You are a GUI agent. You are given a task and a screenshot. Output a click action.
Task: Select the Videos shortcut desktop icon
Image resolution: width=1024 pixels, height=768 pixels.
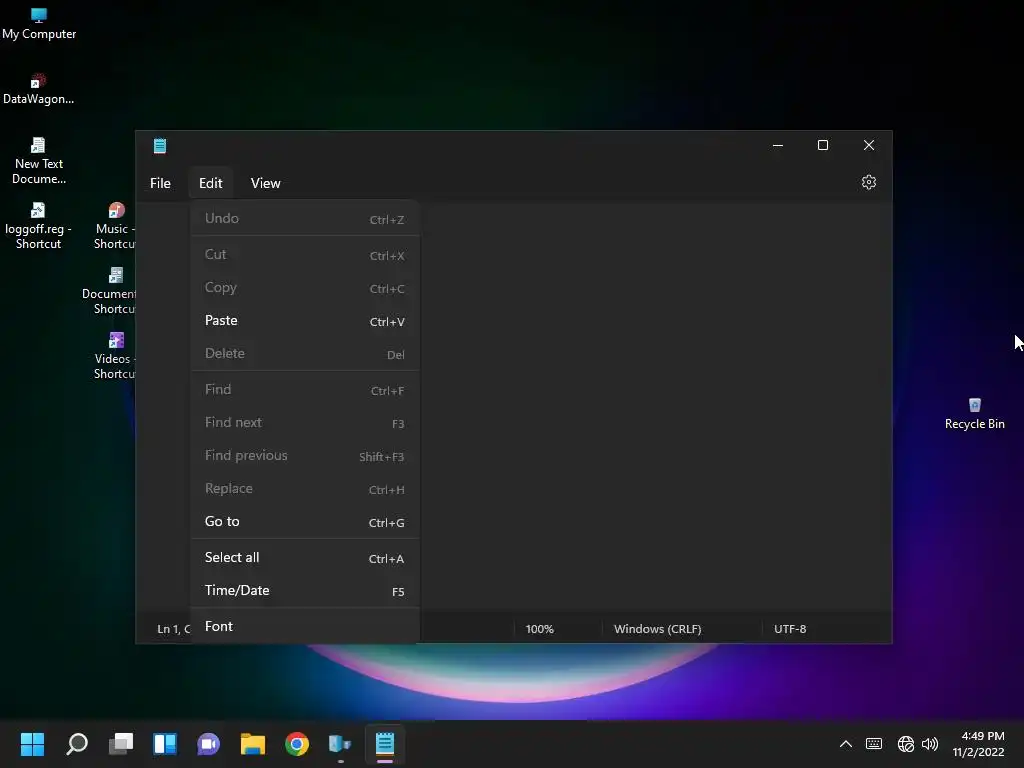click(x=115, y=356)
